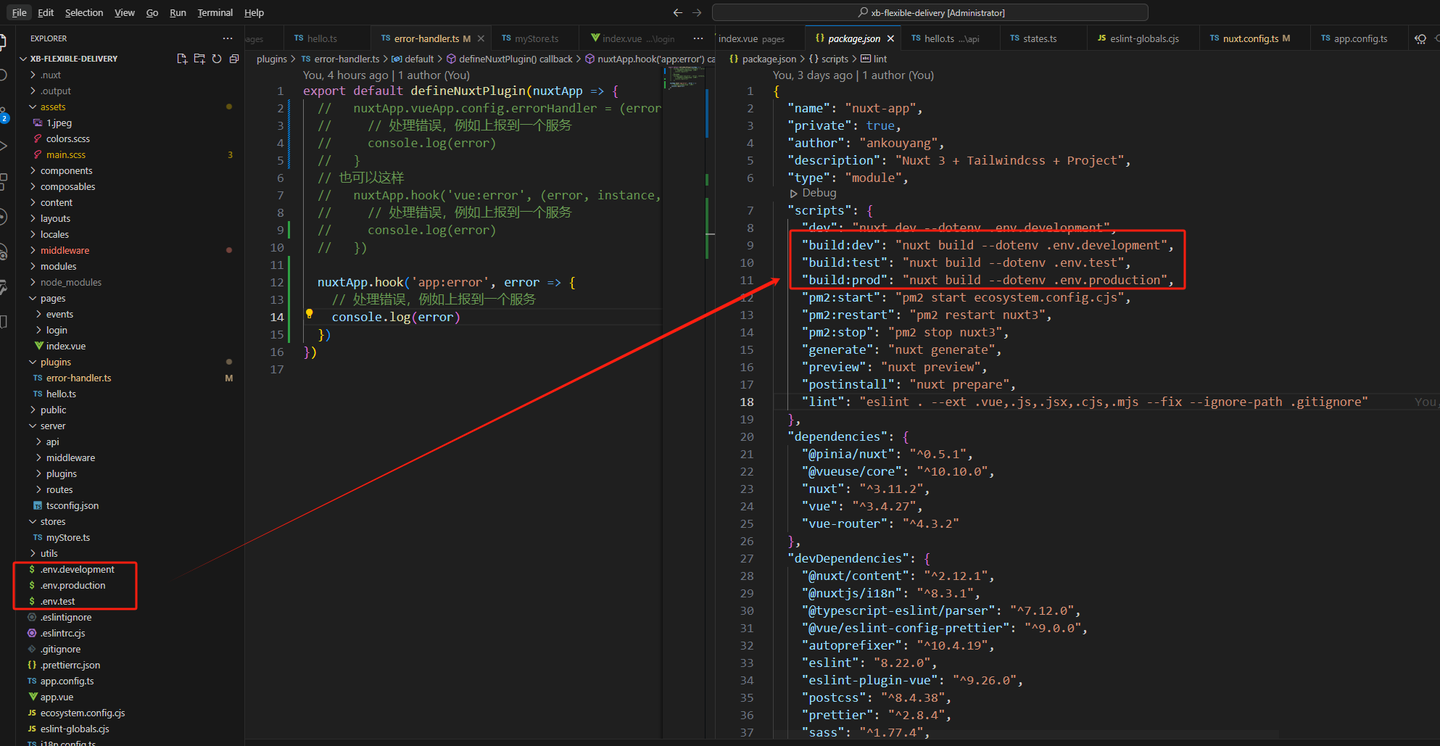The image size is (1440, 746).
Task: Click scripts in the package.json breadcrumb
Action: coord(834,59)
